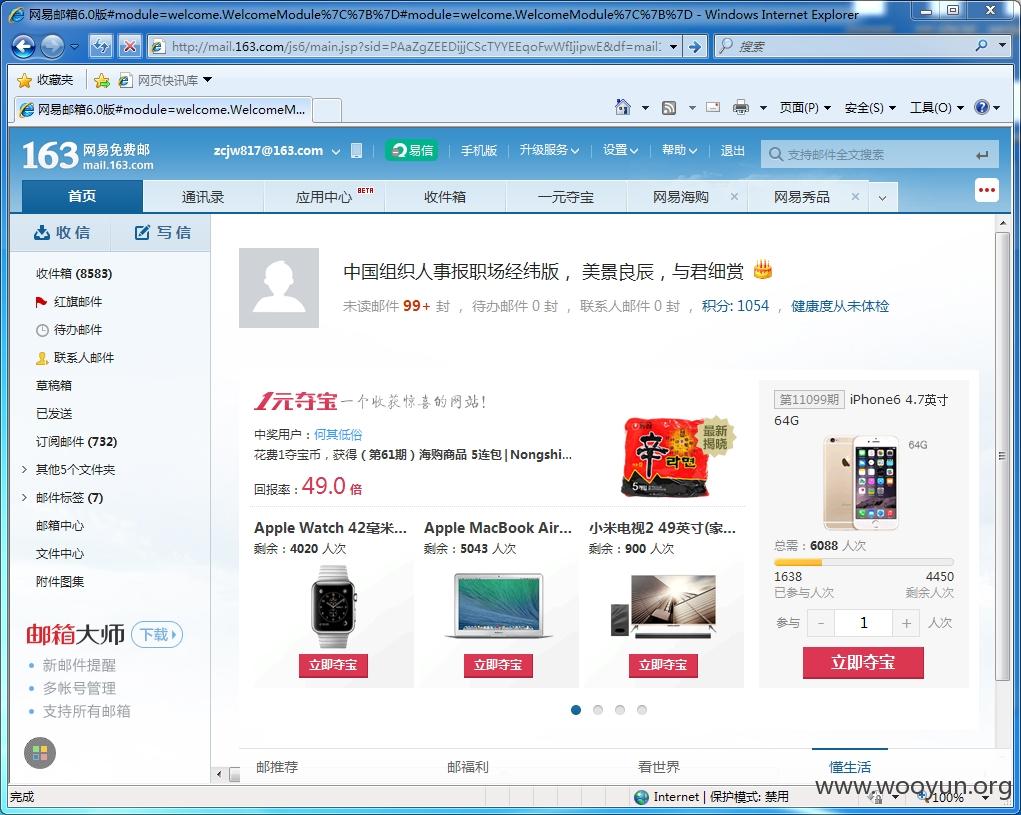Click the go arrow beside the address bar
This screenshot has height=815, width=1021.
pyautogui.click(x=695, y=46)
